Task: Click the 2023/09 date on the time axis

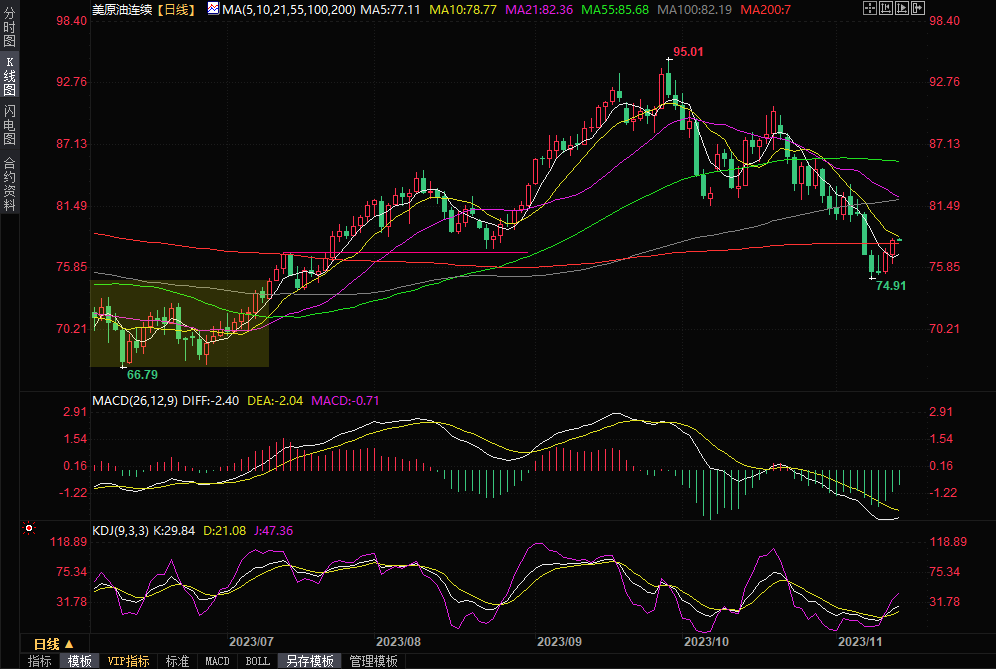Action: pyautogui.click(x=560, y=641)
